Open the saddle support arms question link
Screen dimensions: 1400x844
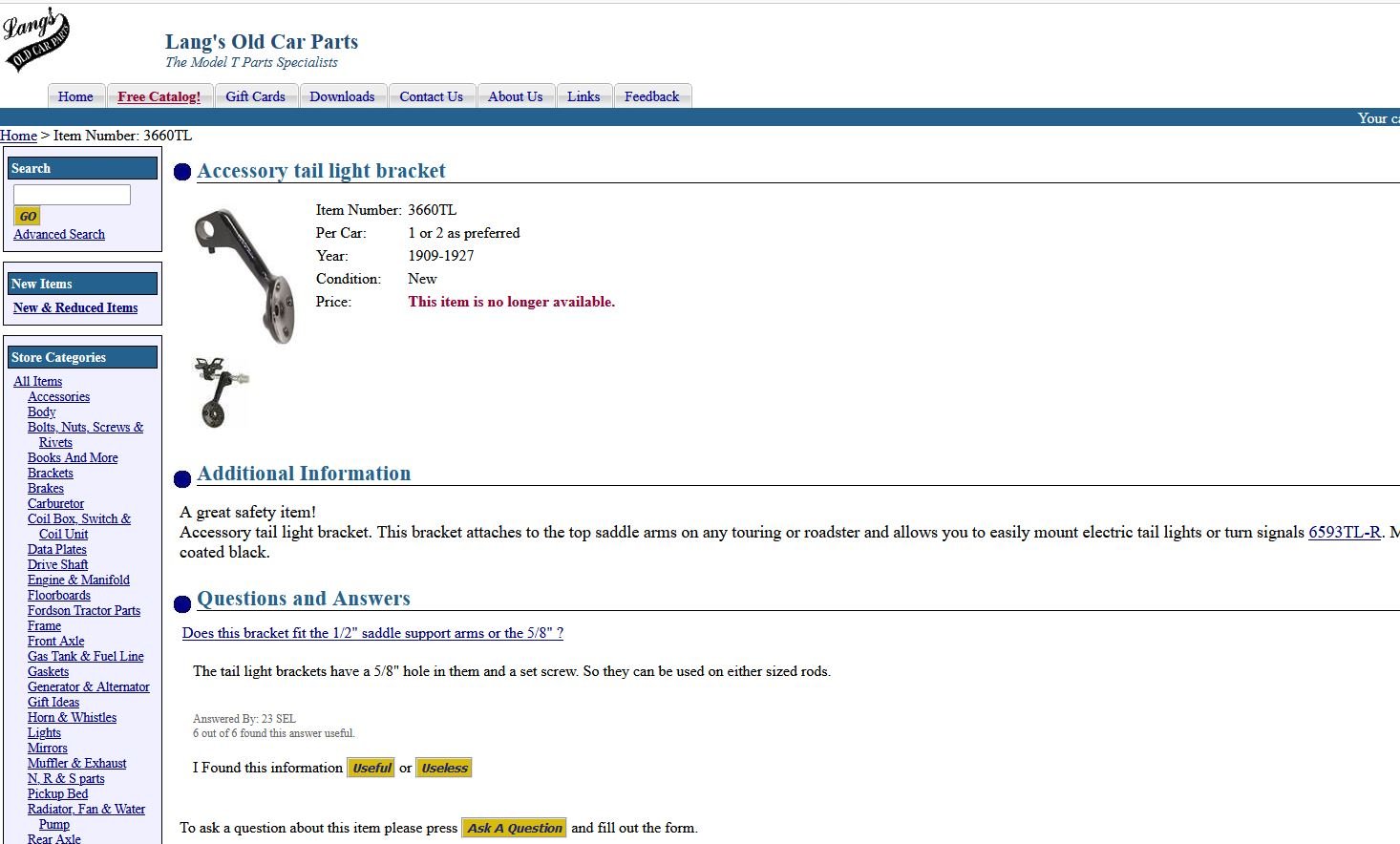tap(372, 633)
